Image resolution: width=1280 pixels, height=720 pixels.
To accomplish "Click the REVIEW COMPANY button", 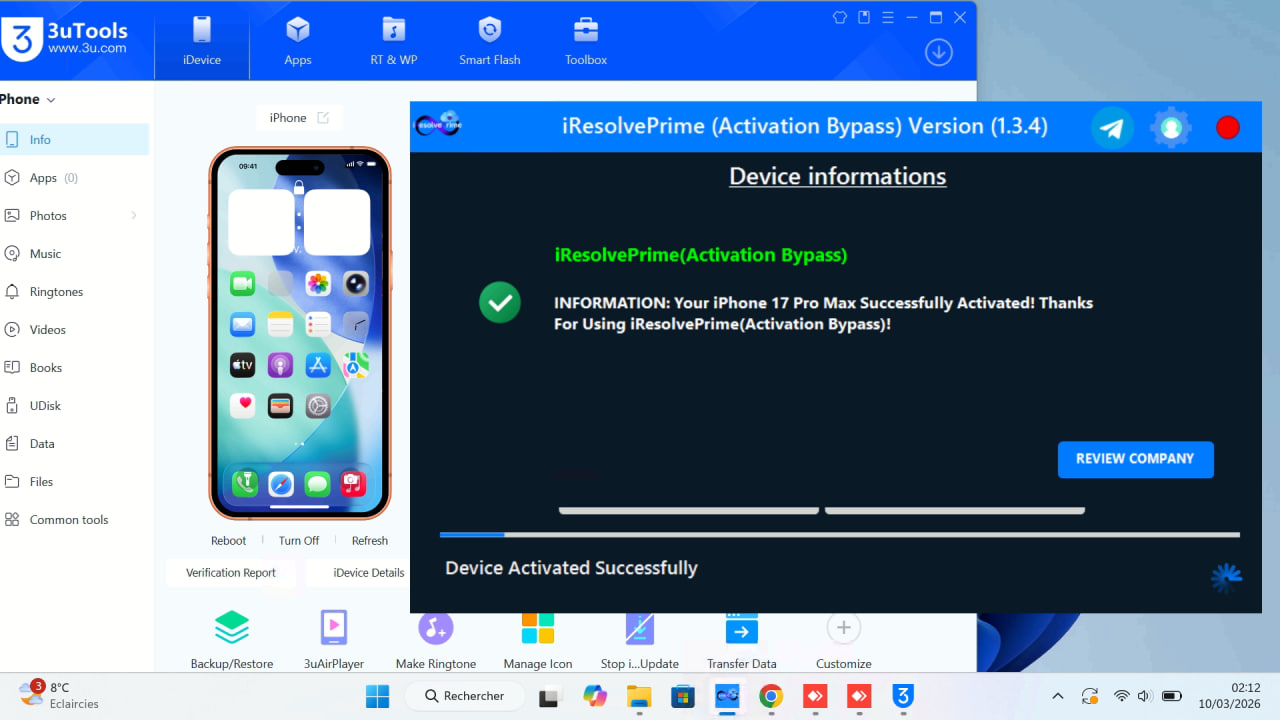I will pyautogui.click(x=1136, y=459).
